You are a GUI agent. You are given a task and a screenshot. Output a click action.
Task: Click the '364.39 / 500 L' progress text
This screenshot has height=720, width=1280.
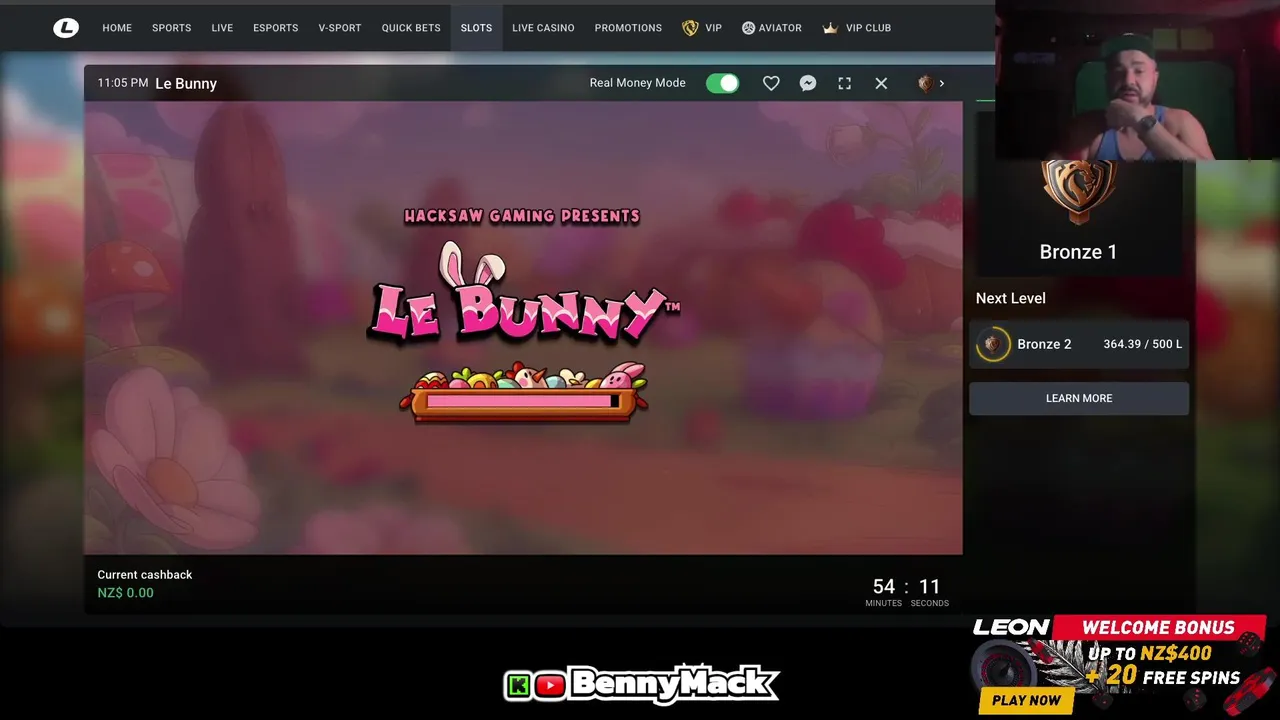coord(1142,344)
